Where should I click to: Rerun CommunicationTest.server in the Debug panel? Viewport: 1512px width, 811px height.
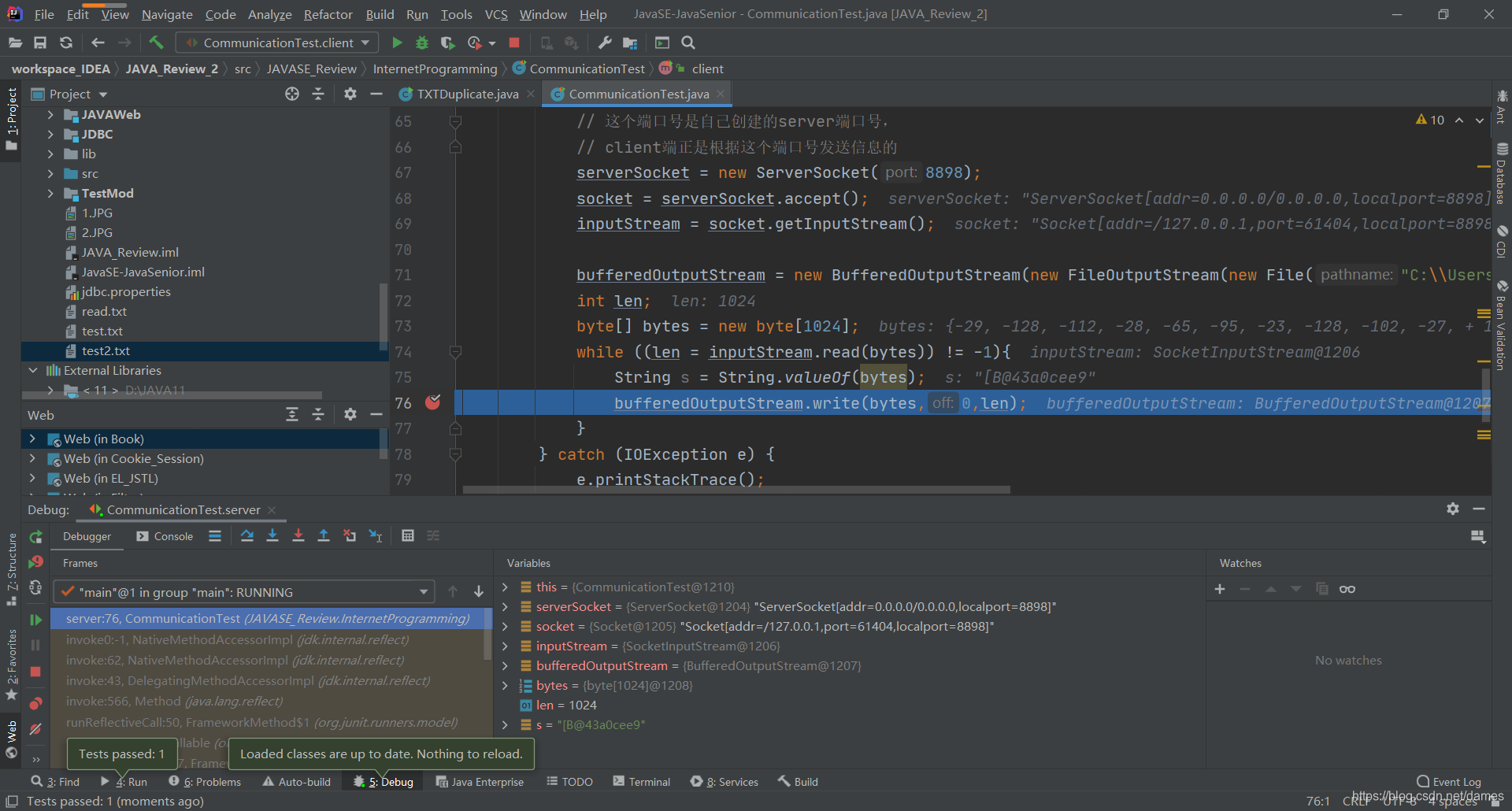tap(35, 537)
